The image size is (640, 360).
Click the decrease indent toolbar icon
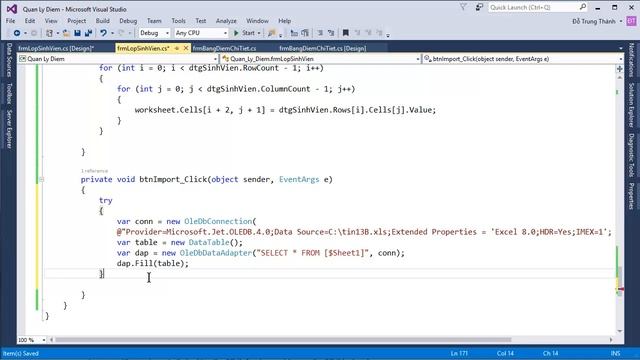pyautogui.click(x=294, y=33)
